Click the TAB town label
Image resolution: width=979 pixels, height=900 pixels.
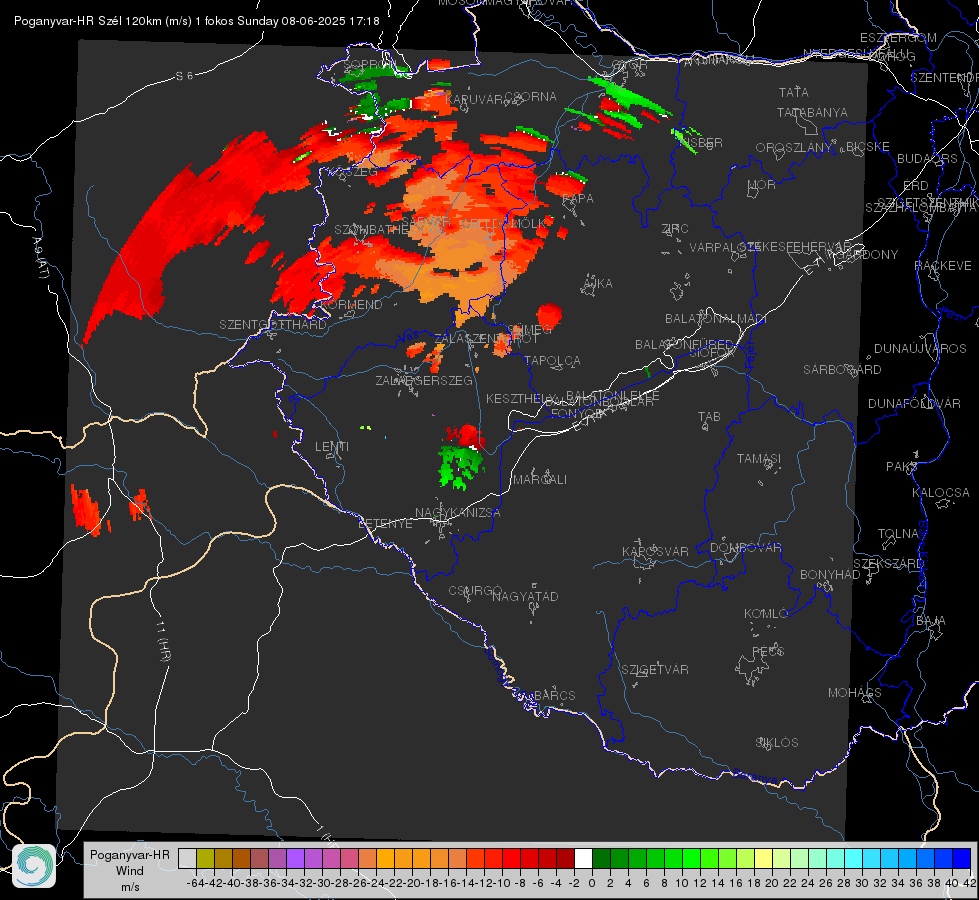click(x=709, y=417)
